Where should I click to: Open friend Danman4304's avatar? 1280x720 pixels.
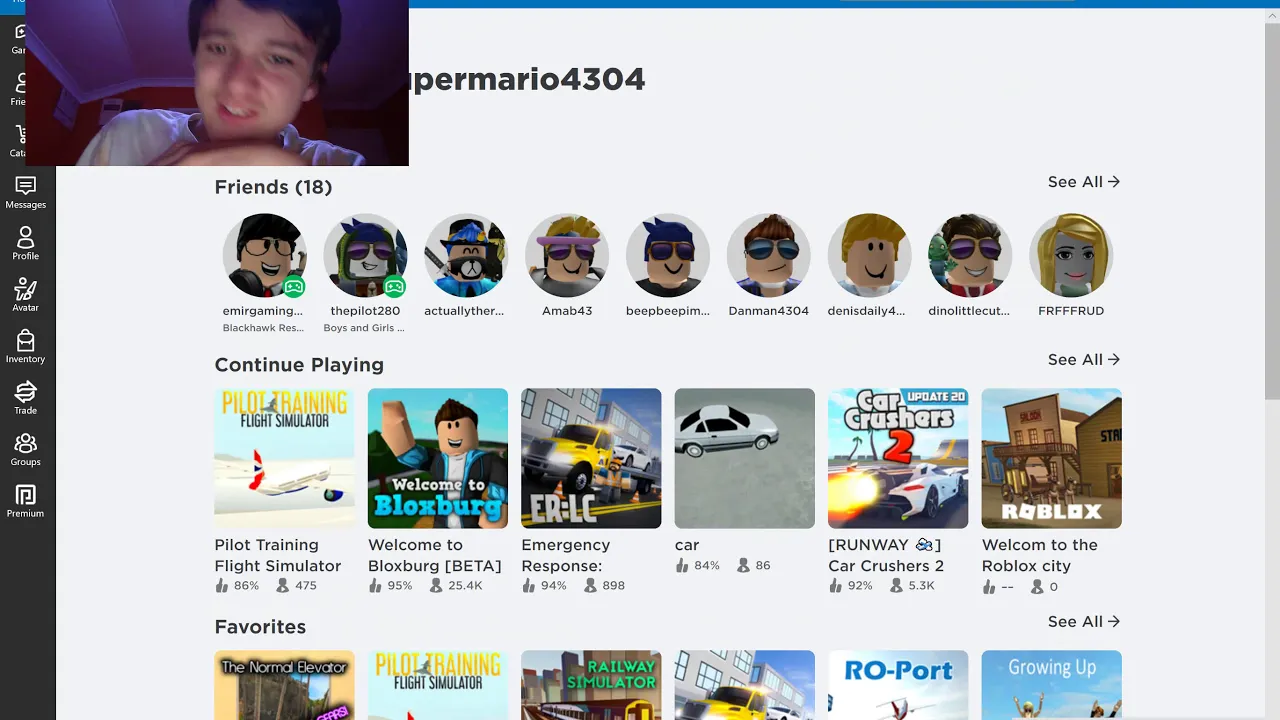click(x=768, y=255)
